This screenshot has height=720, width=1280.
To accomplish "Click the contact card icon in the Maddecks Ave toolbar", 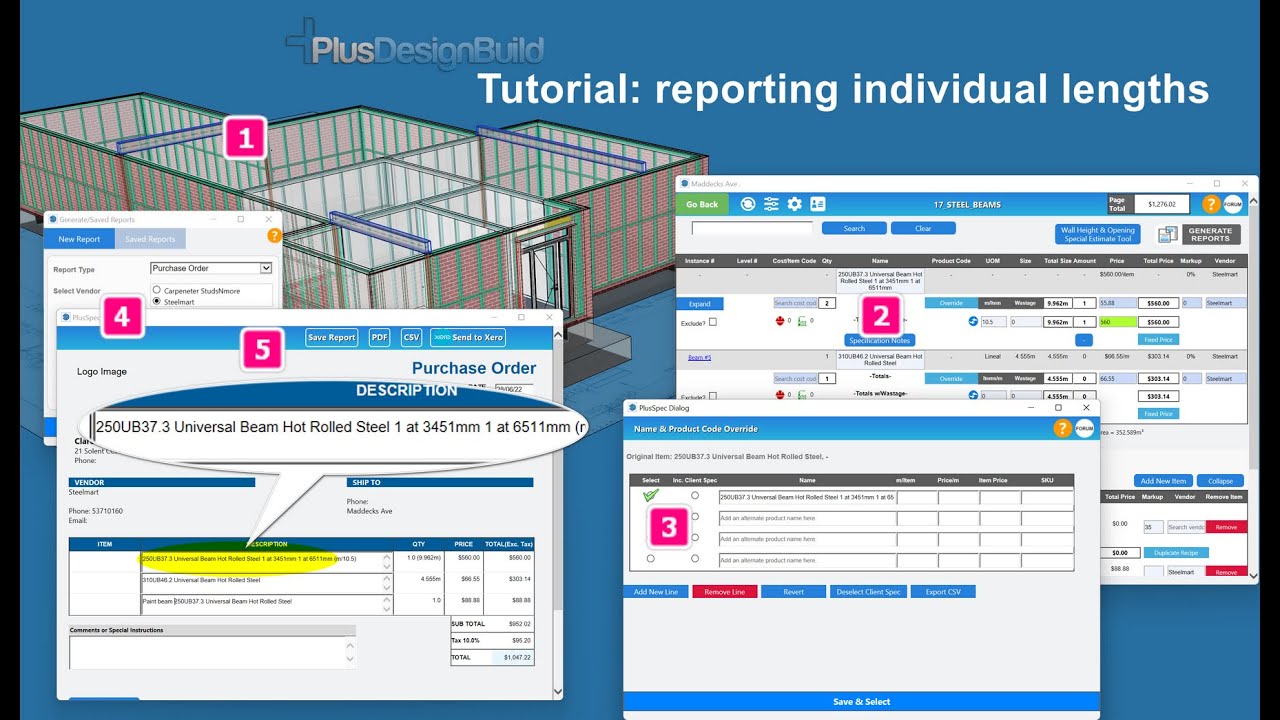I will click(818, 204).
